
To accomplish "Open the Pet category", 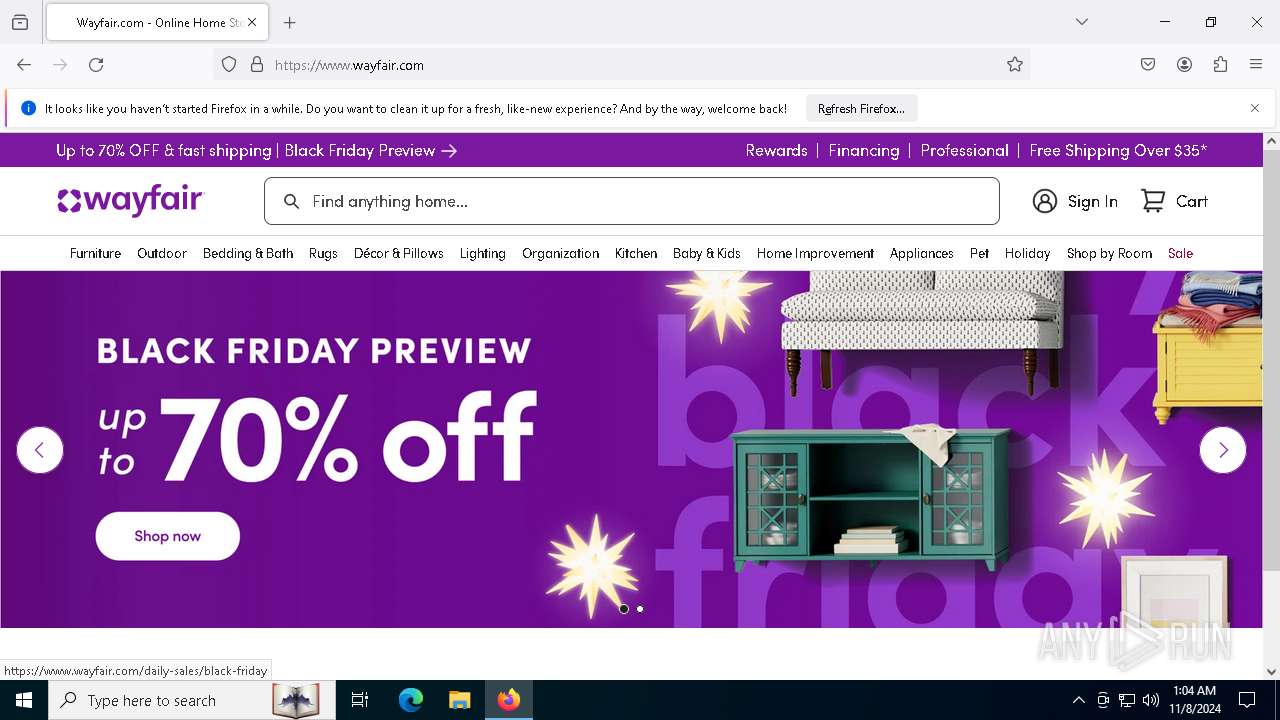I will [x=980, y=253].
